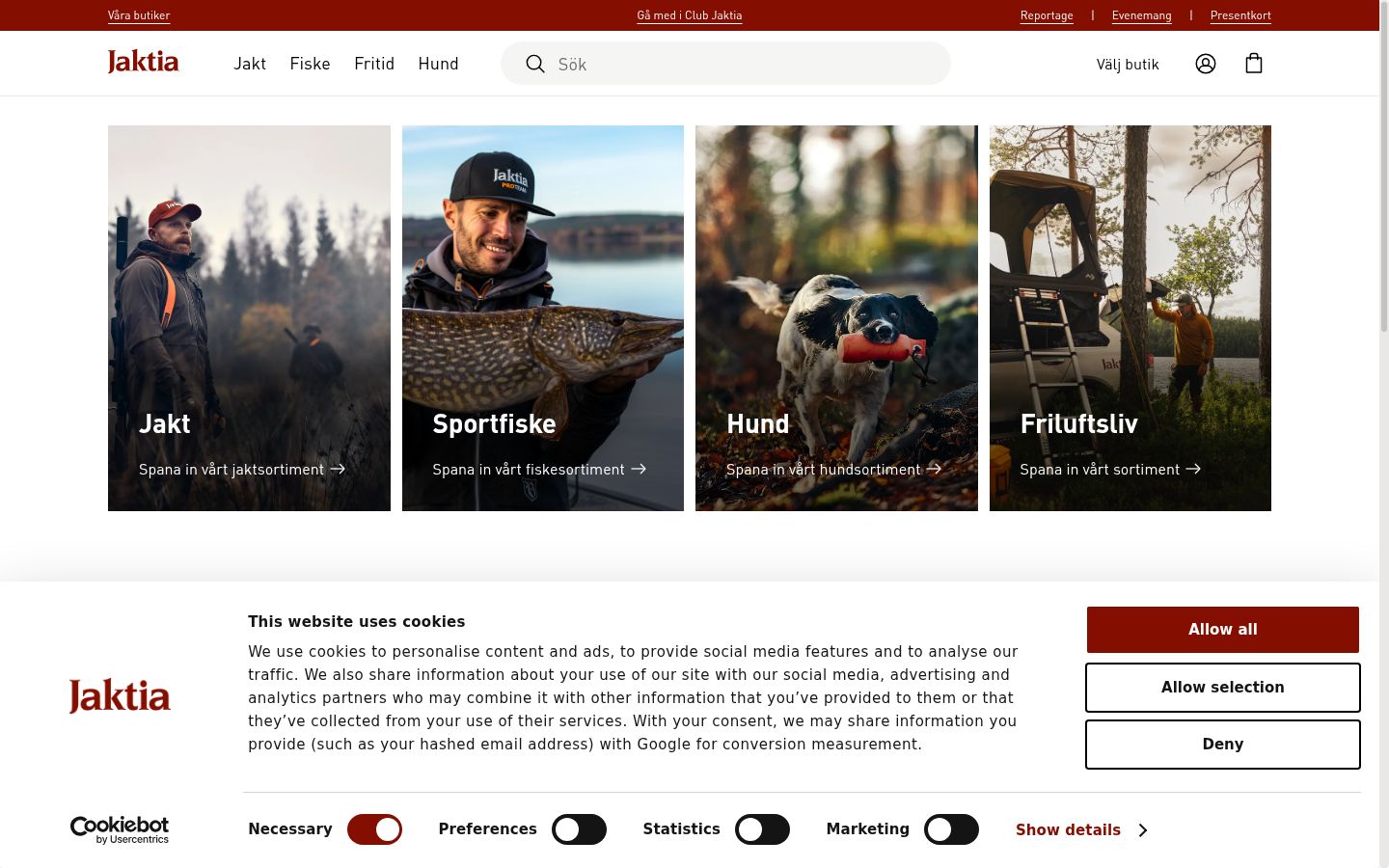Click the Allow all button
The image size is (1389, 868).
pos(1223,630)
